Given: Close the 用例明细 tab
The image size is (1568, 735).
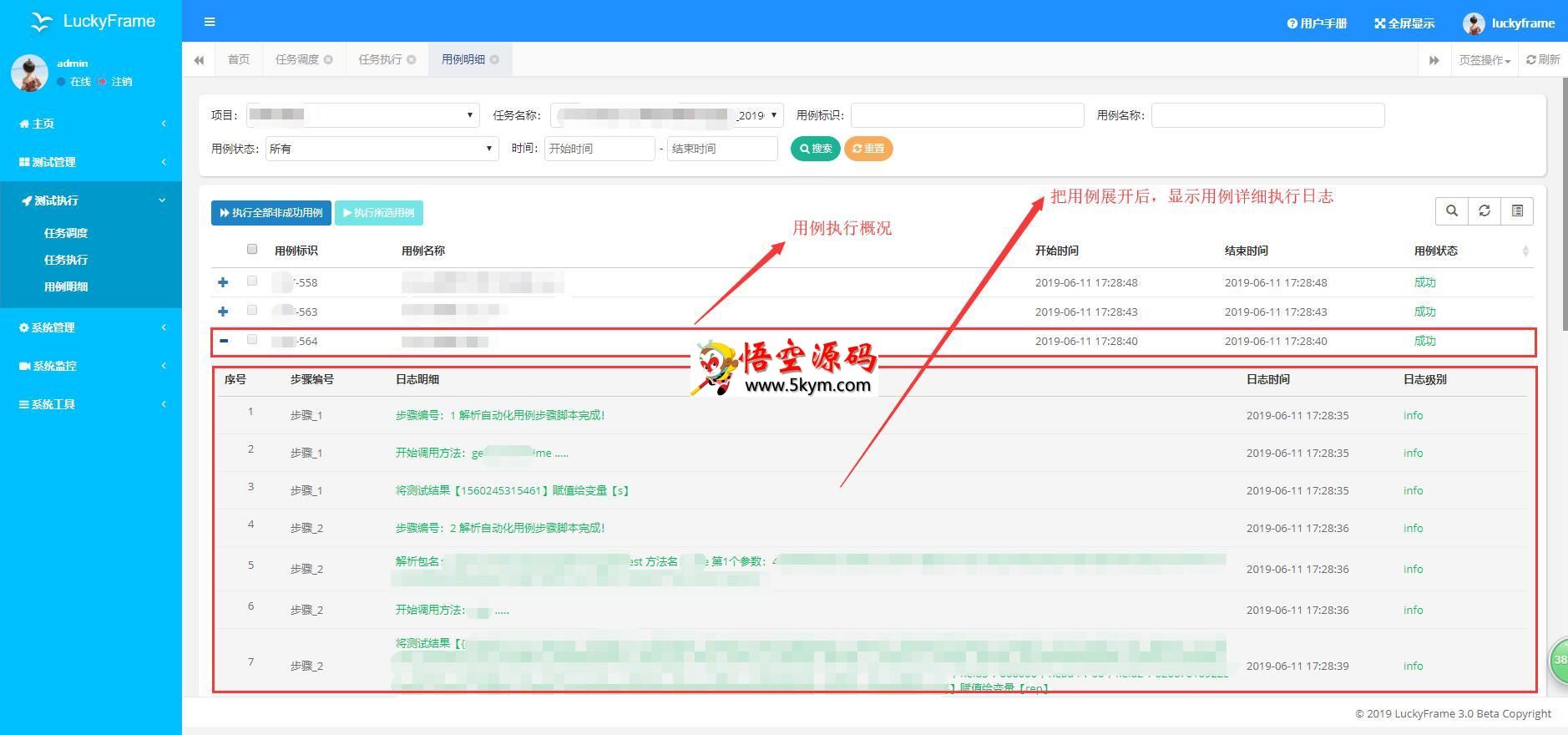Looking at the screenshot, I should click(x=494, y=59).
